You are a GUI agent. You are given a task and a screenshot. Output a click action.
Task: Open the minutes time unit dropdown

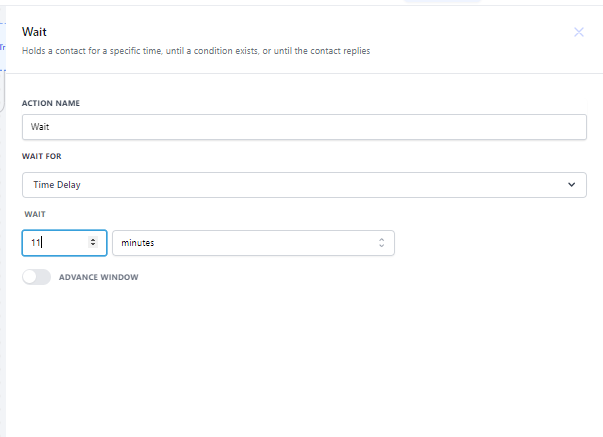(253, 243)
